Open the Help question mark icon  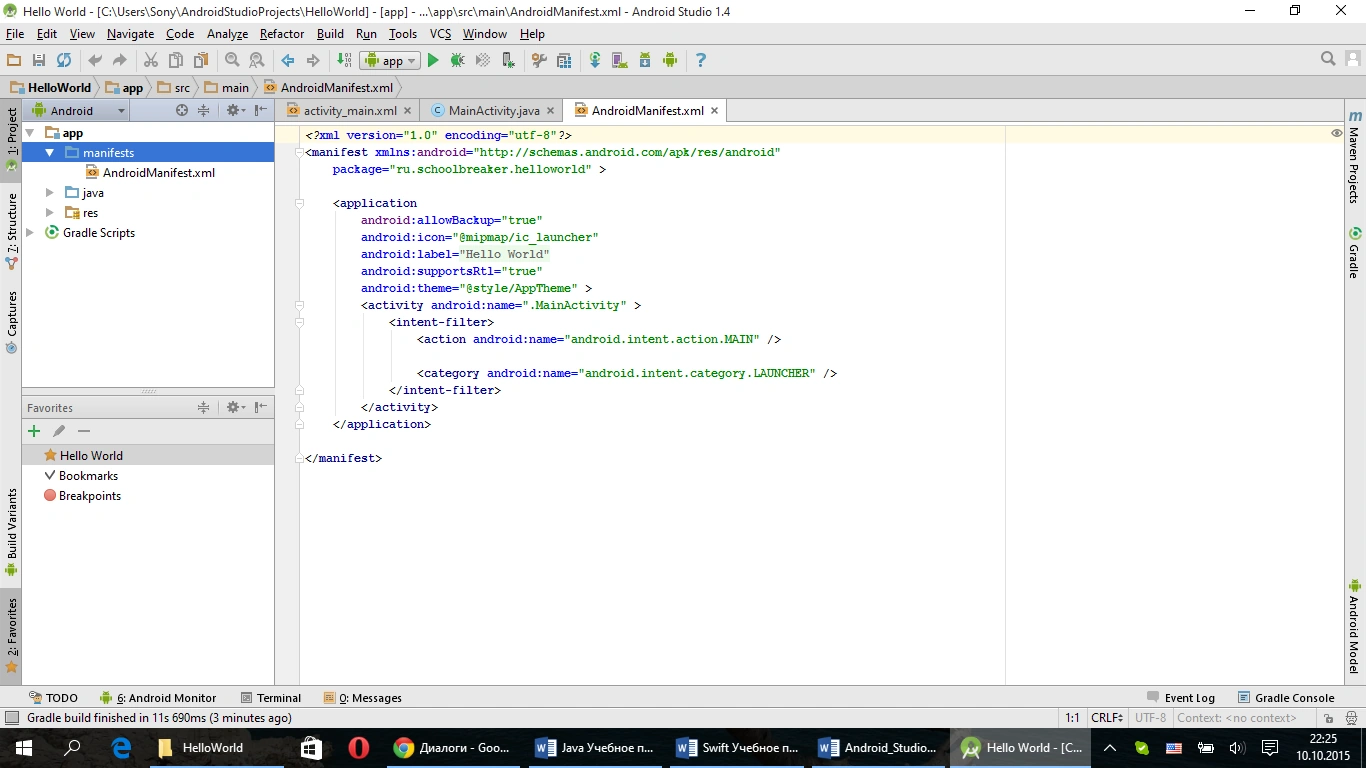[700, 61]
